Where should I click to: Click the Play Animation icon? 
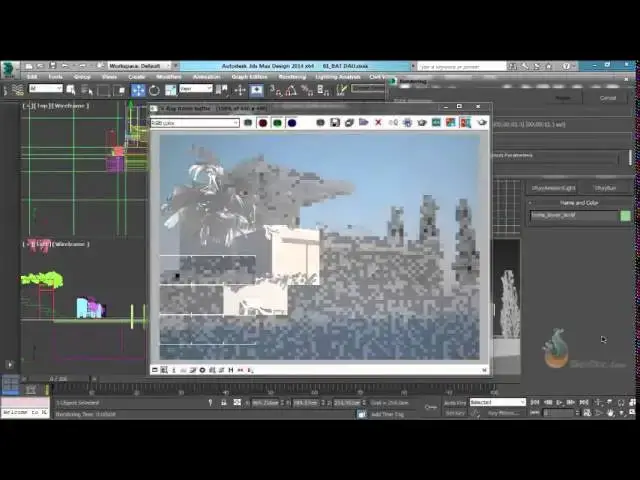559,402
